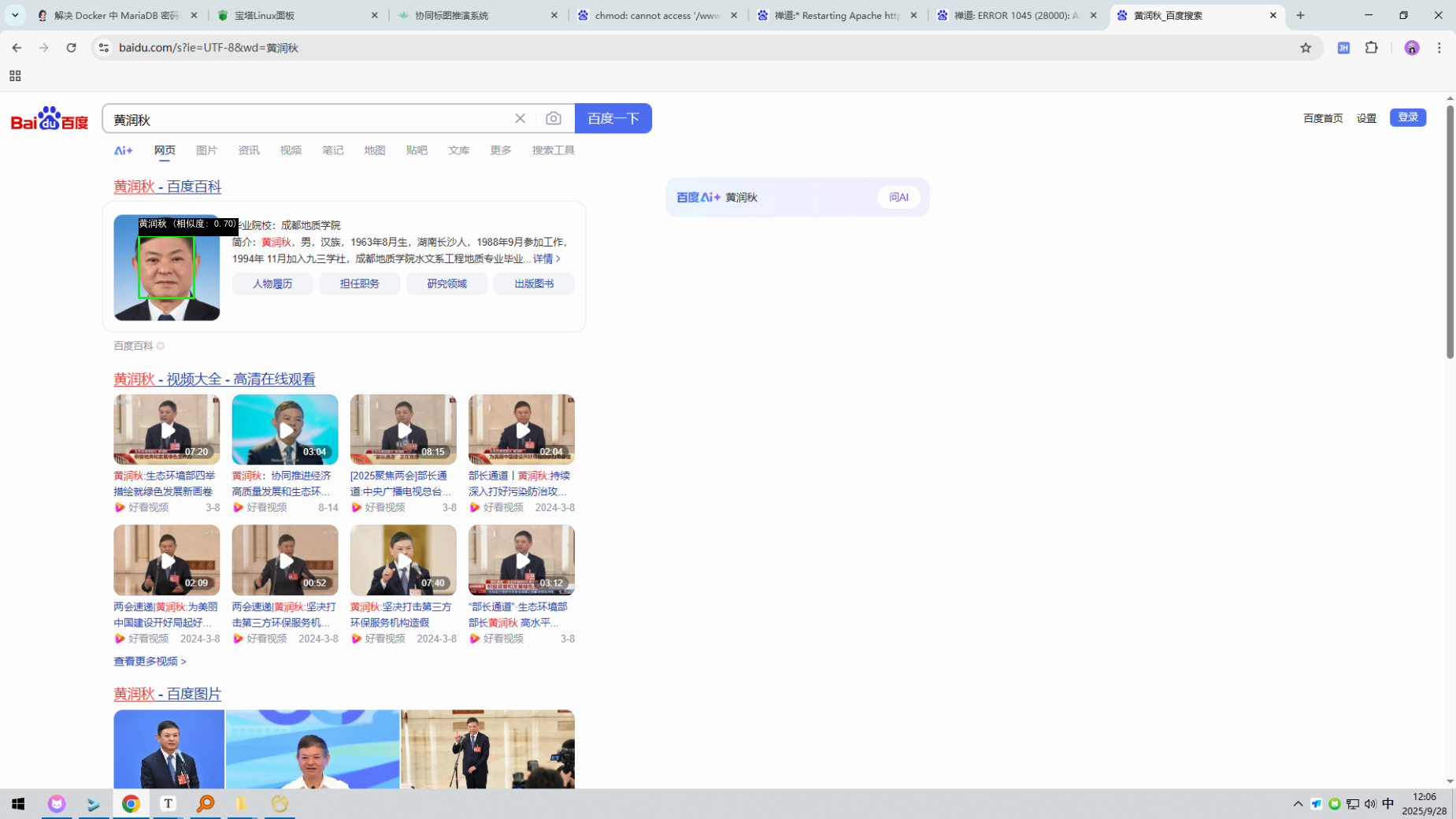Open Chrome apps grid in bookmarks bar
1456x819 pixels.
click(x=15, y=76)
